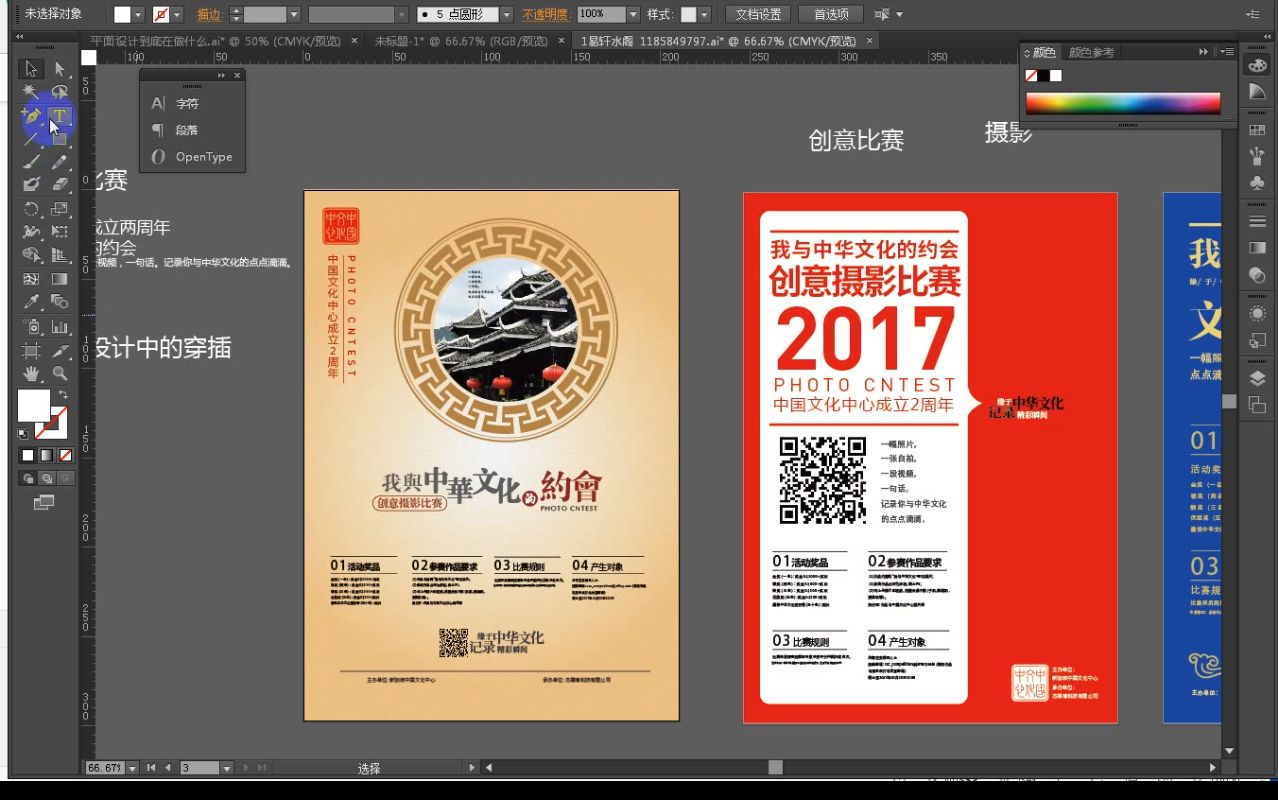Select the Gradient tool
Screen dimensions: 1278x800
59,279
